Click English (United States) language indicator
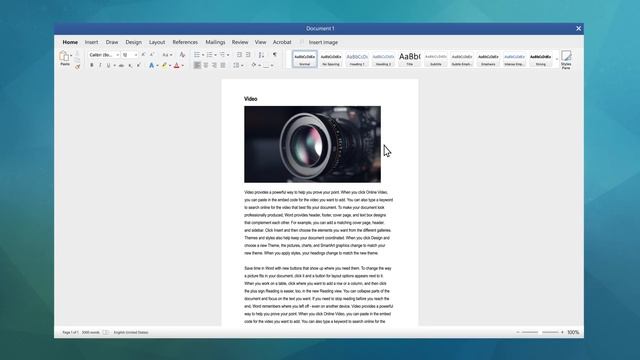The width and height of the screenshot is (640, 360). click(x=131, y=332)
